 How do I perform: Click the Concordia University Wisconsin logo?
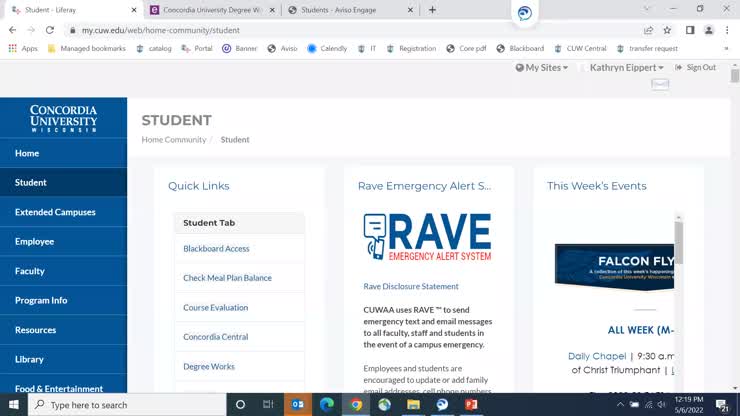63,118
